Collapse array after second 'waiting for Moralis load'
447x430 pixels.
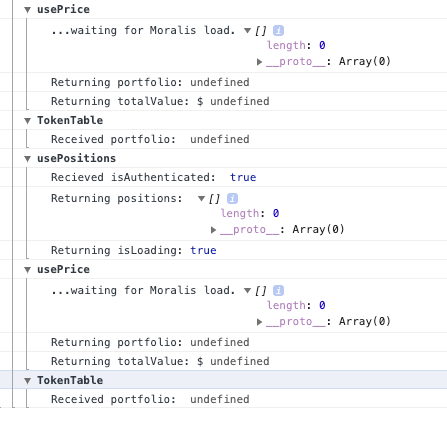click(247, 291)
